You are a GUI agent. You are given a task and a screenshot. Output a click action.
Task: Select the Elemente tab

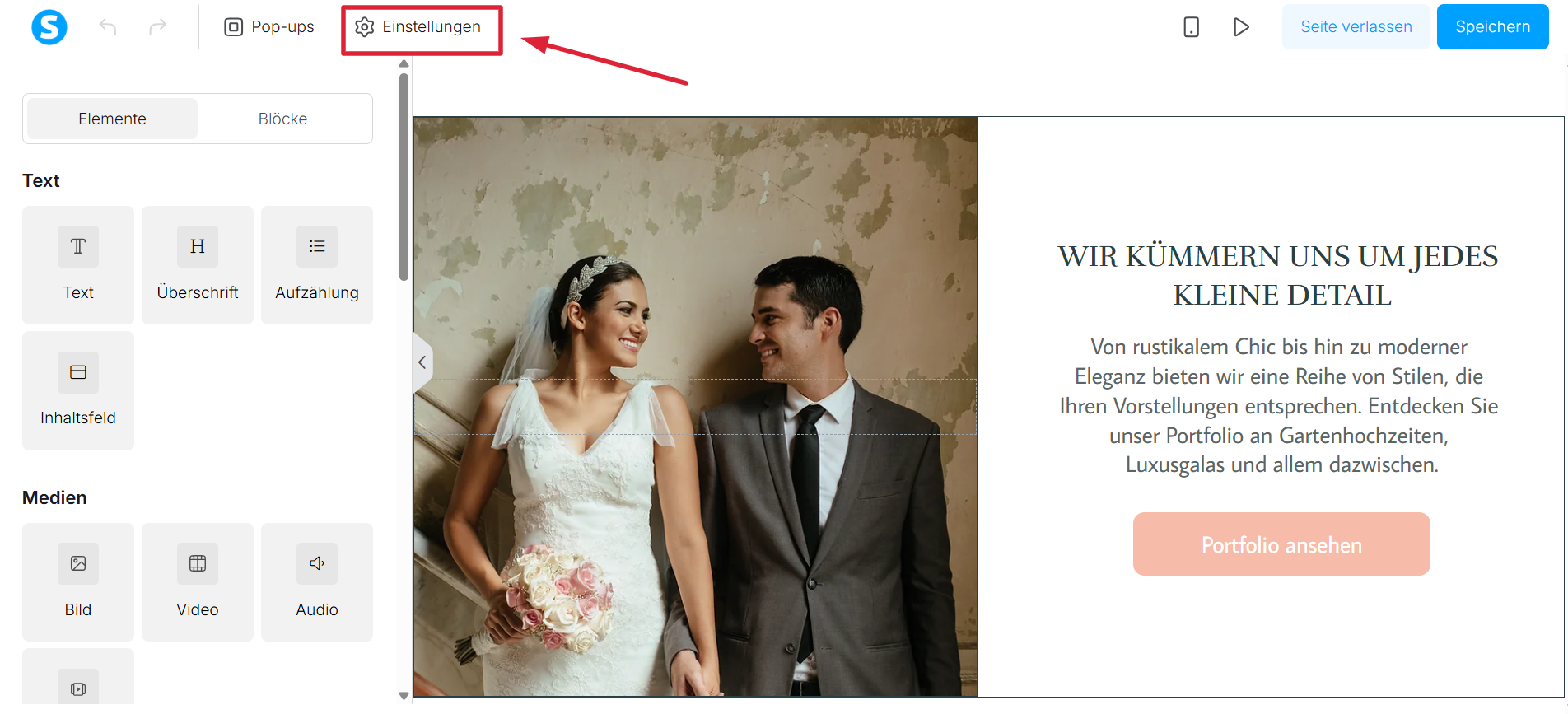(113, 119)
